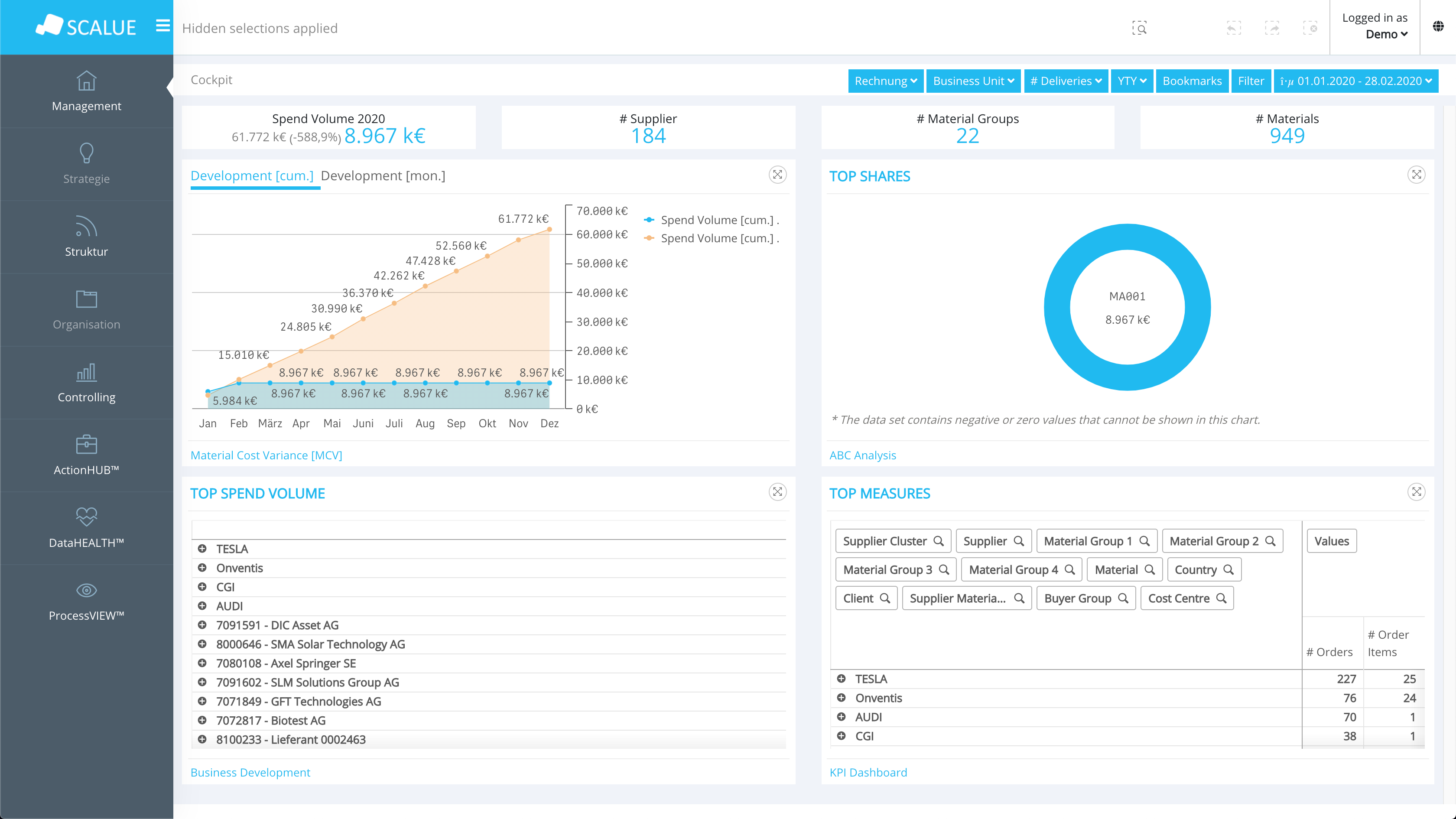Click the SCALUE logo
1456x819 pixels.
(x=86, y=26)
